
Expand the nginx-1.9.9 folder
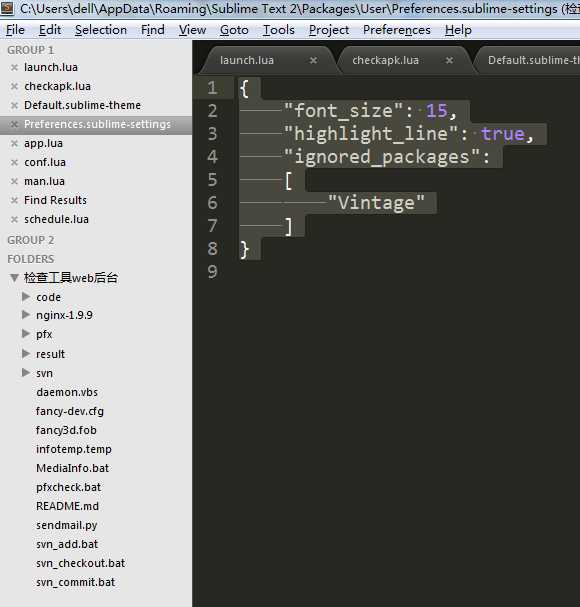(26, 314)
